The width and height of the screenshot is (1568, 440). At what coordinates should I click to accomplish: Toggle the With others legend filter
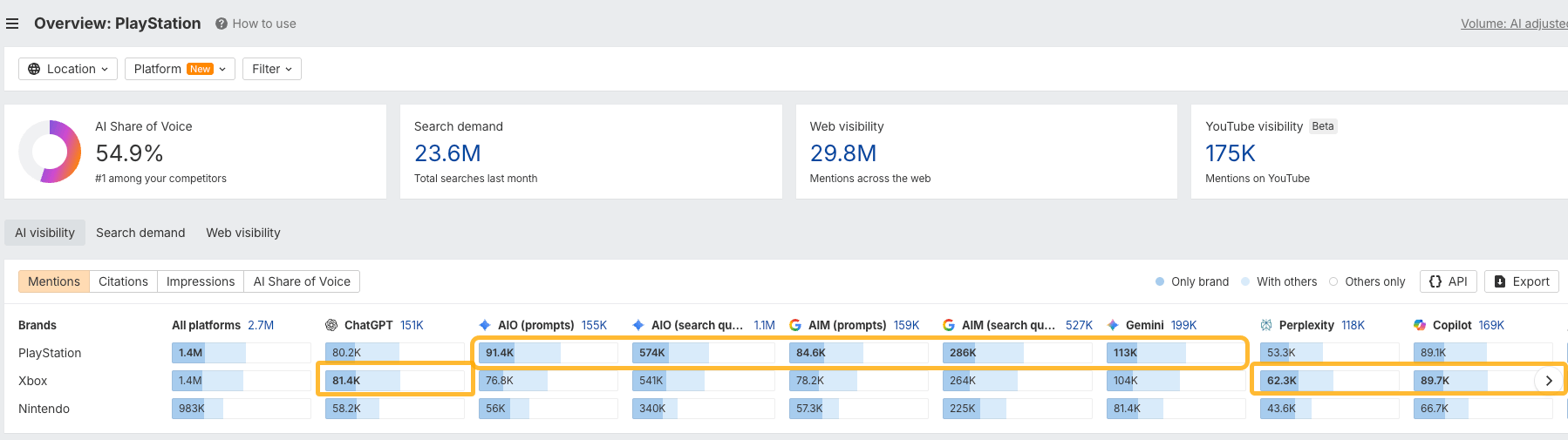click(1279, 281)
